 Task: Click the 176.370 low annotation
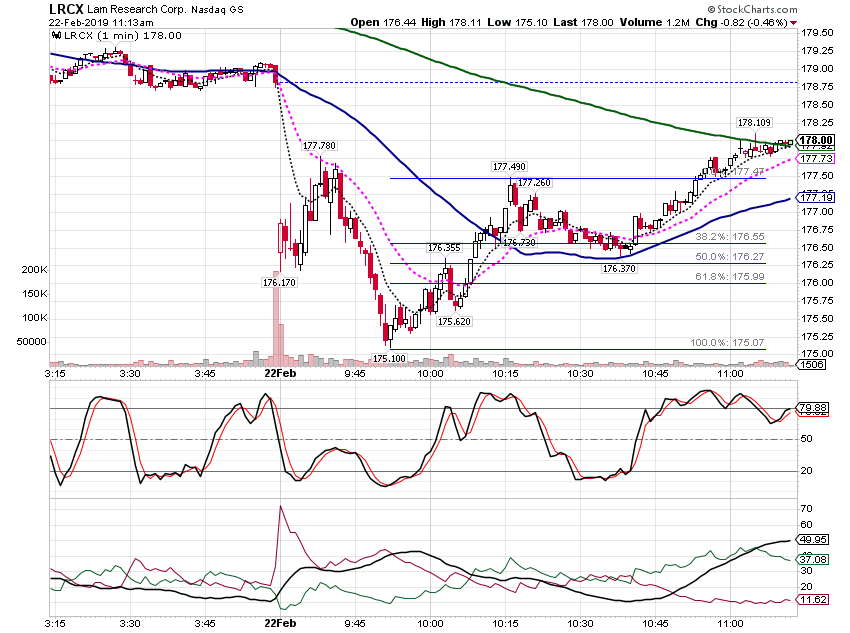[x=619, y=268]
